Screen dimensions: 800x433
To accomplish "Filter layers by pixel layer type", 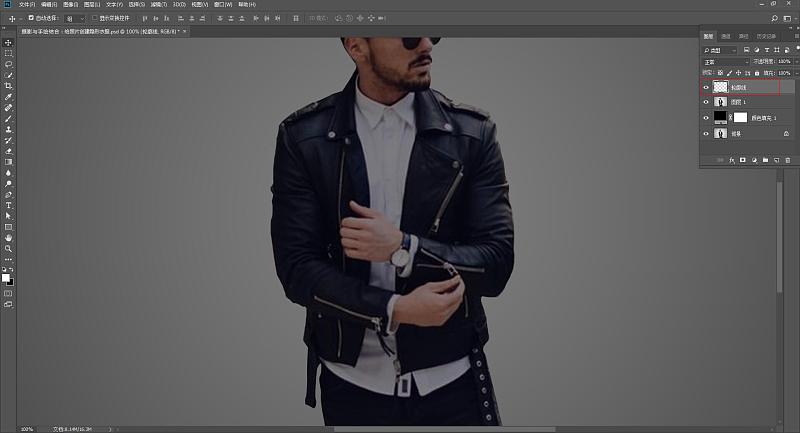I will pos(746,50).
